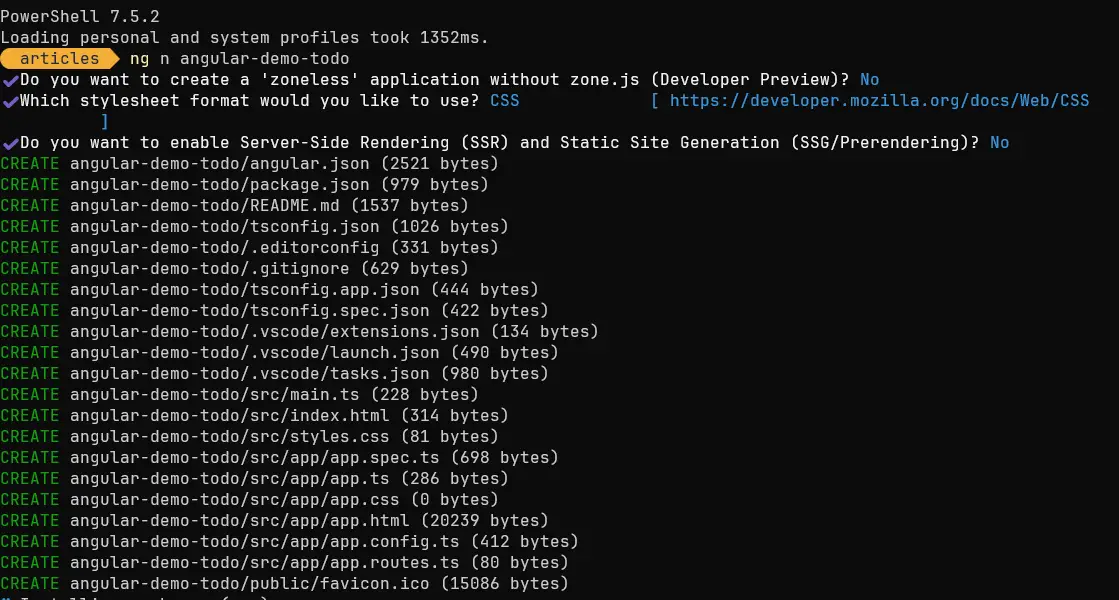Click the 'CSS' stylesheet answer
Image resolution: width=1119 pixels, height=600 pixels.
click(x=505, y=101)
